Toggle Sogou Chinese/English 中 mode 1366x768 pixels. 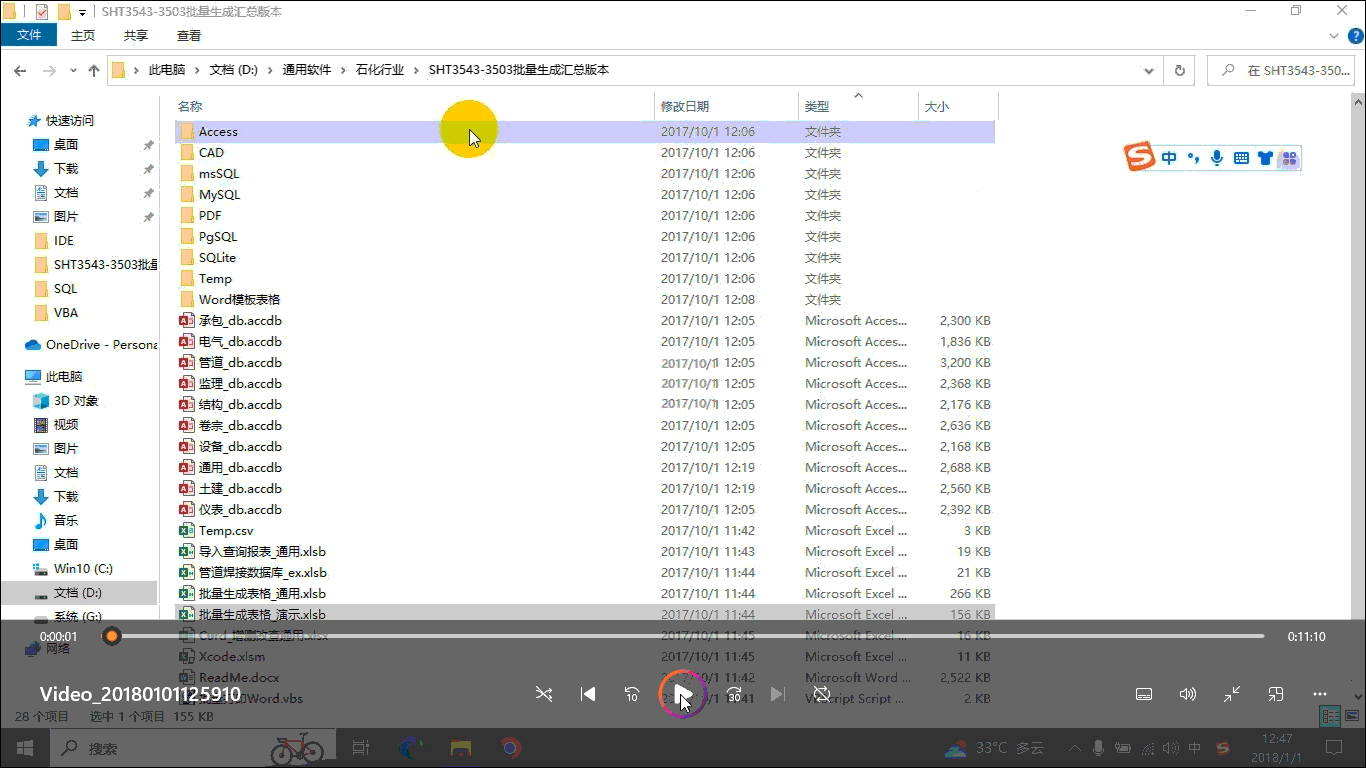pos(1169,158)
